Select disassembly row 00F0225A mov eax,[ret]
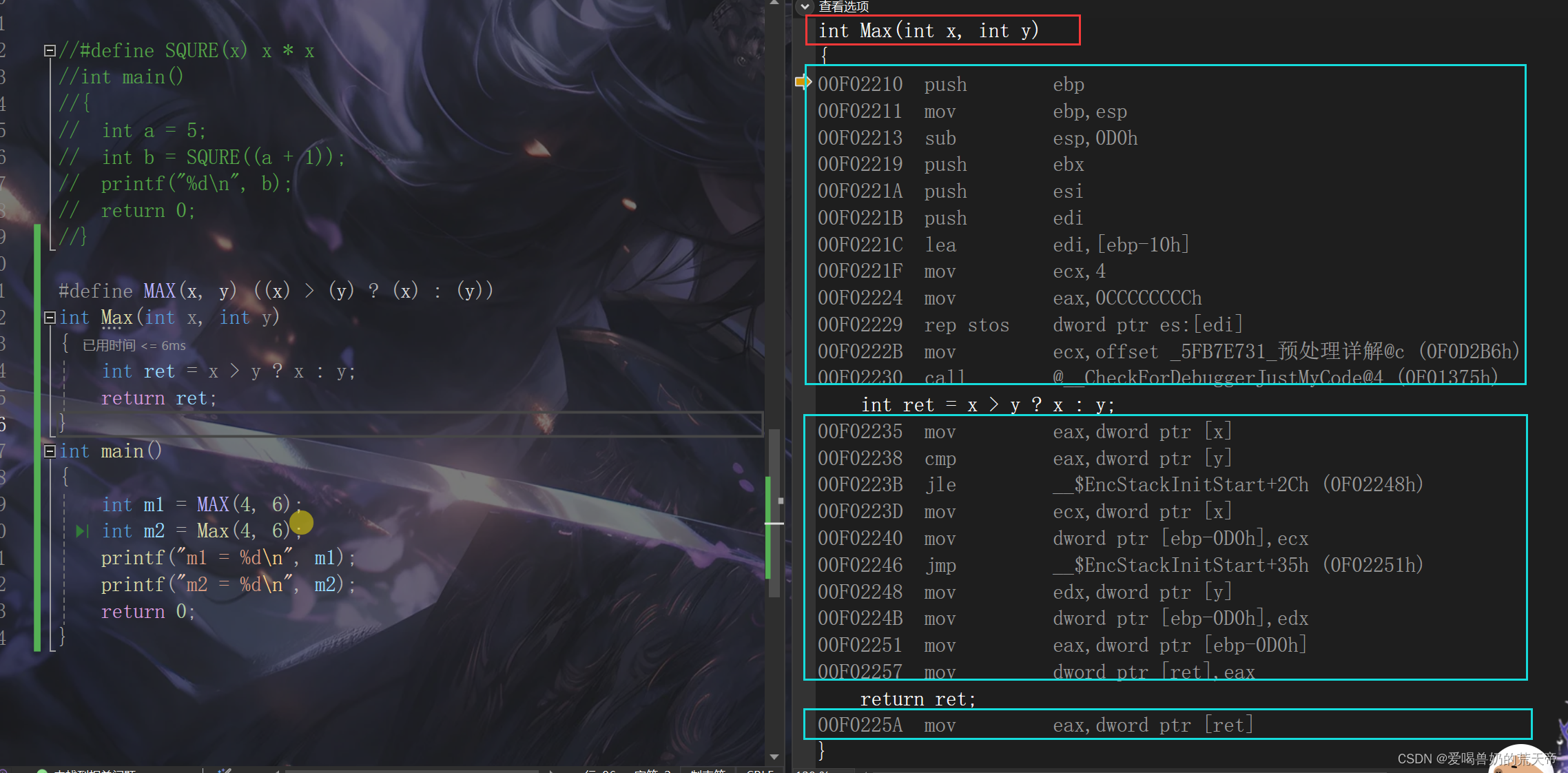Screen dimensions: 1568x773 pos(1035,725)
